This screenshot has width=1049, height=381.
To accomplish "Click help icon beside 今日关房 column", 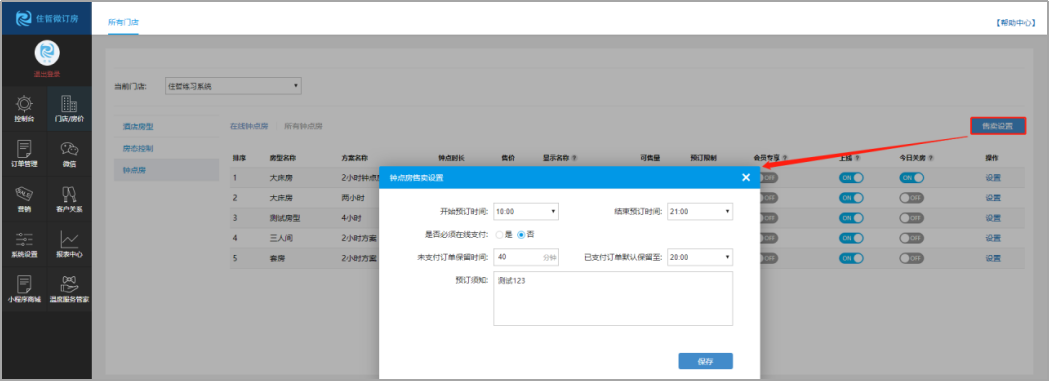I will click(x=931, y=158).
